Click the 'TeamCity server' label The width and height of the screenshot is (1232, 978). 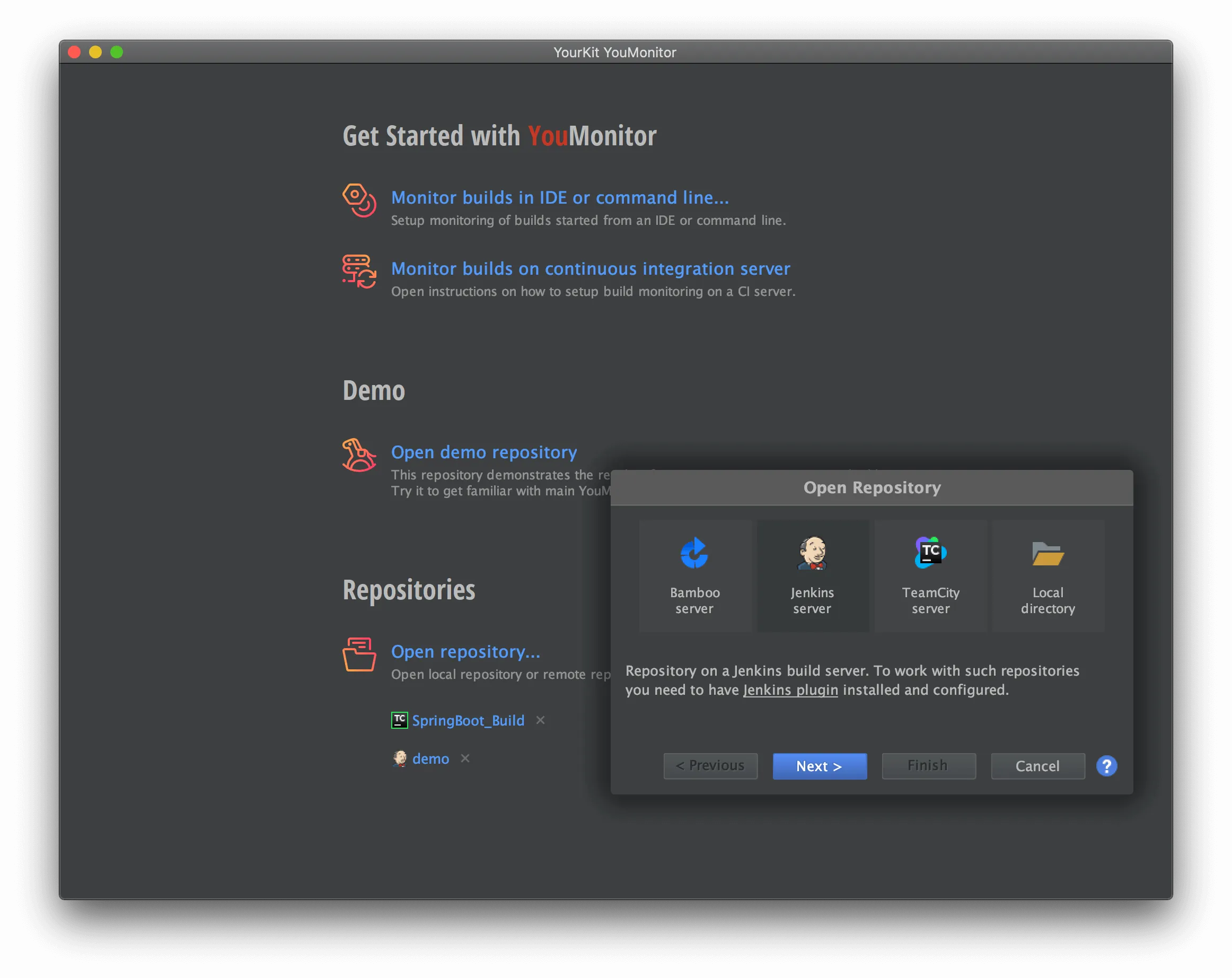(x=930, y=601)
